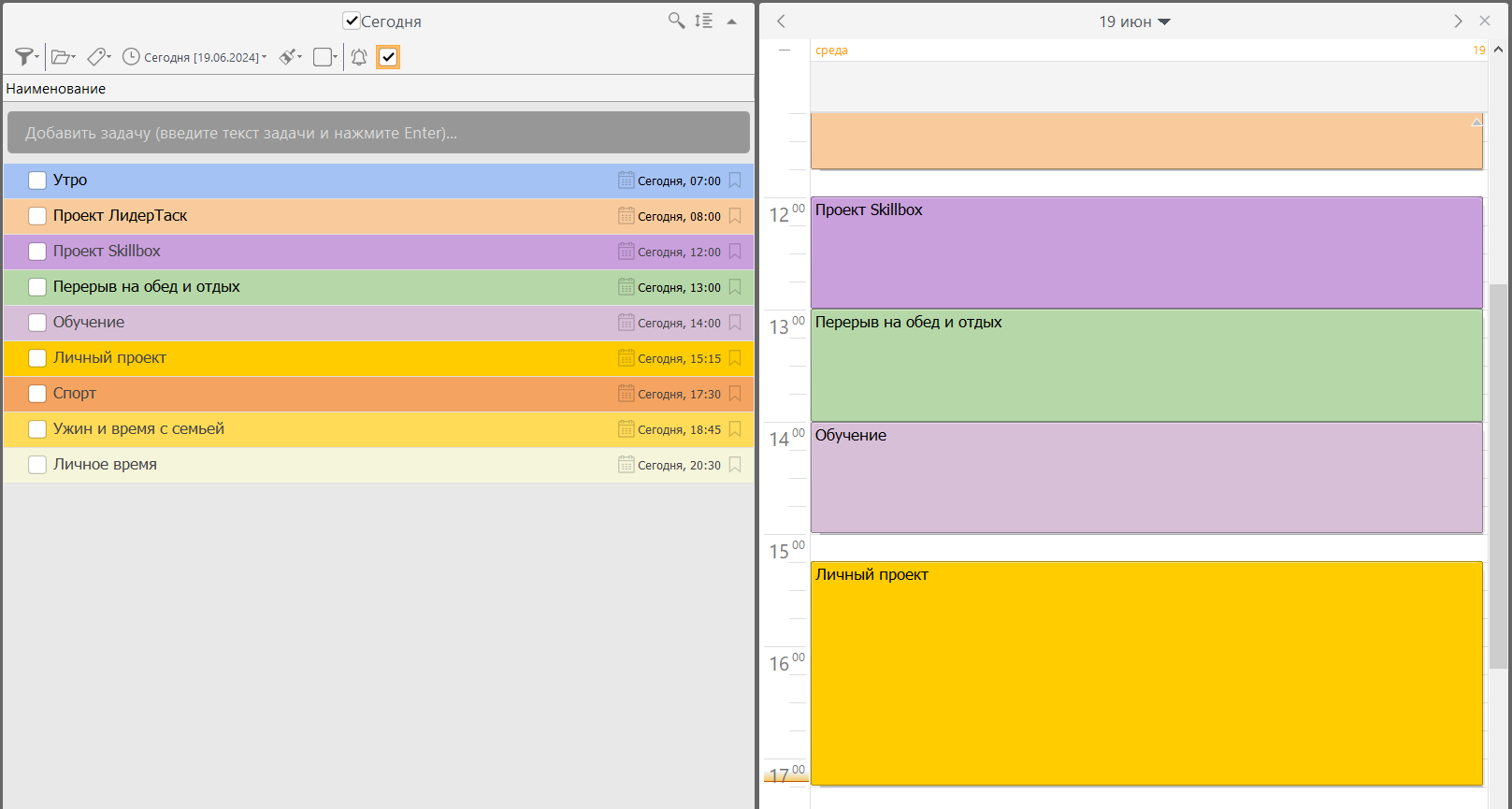This screenshot has height=809, width=1512.
Task: Click the Добавить задачу input field
Action: click(378, 133)
